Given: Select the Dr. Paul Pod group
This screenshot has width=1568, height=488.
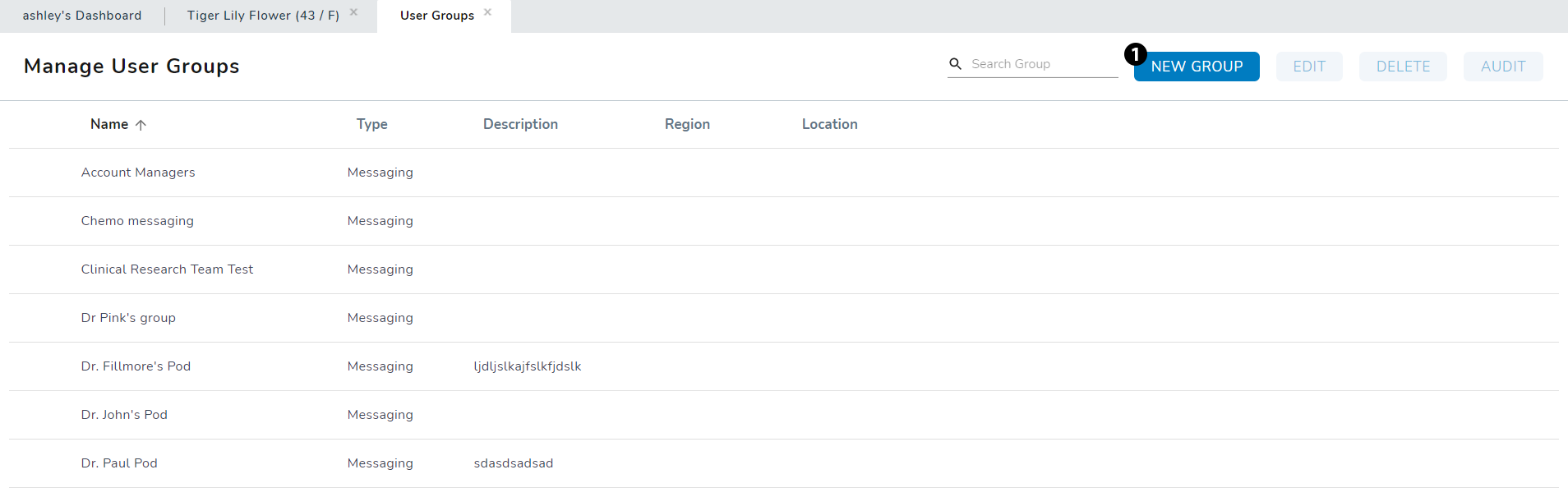Looking at the screenshot, I should point(119,463).
